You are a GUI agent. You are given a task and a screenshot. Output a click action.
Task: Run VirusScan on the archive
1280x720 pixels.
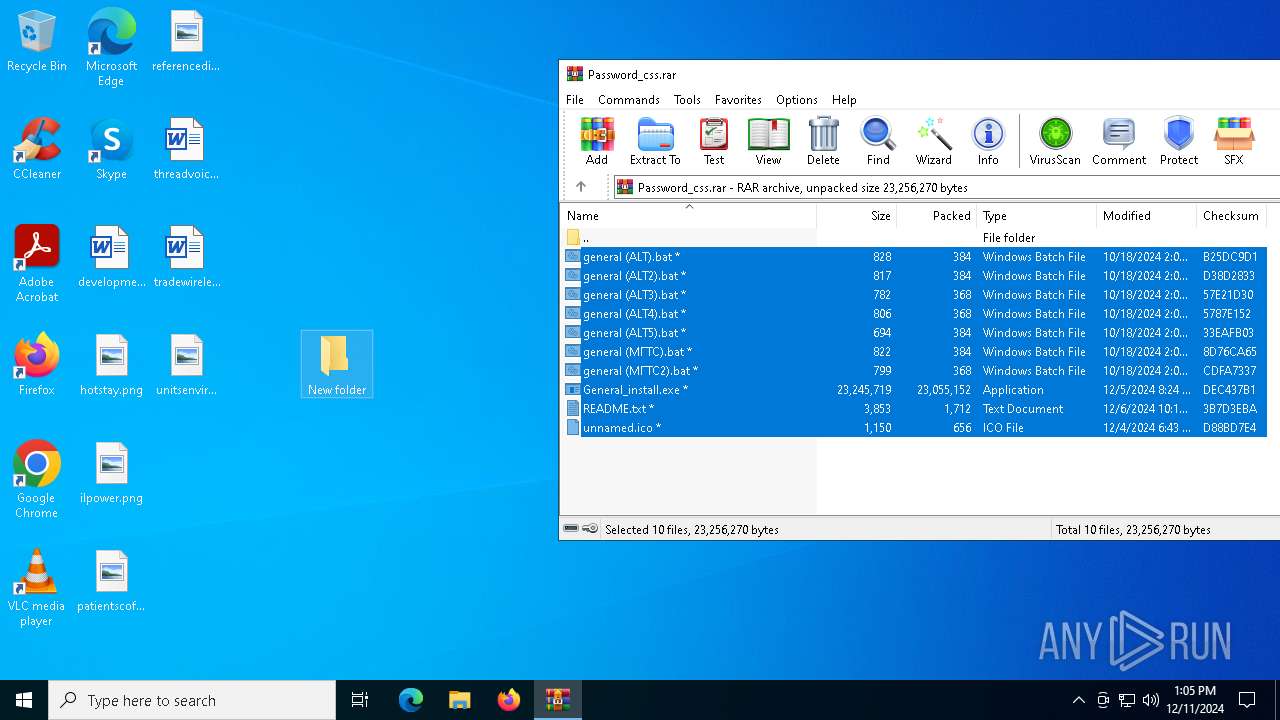[x=1055, y=141]
